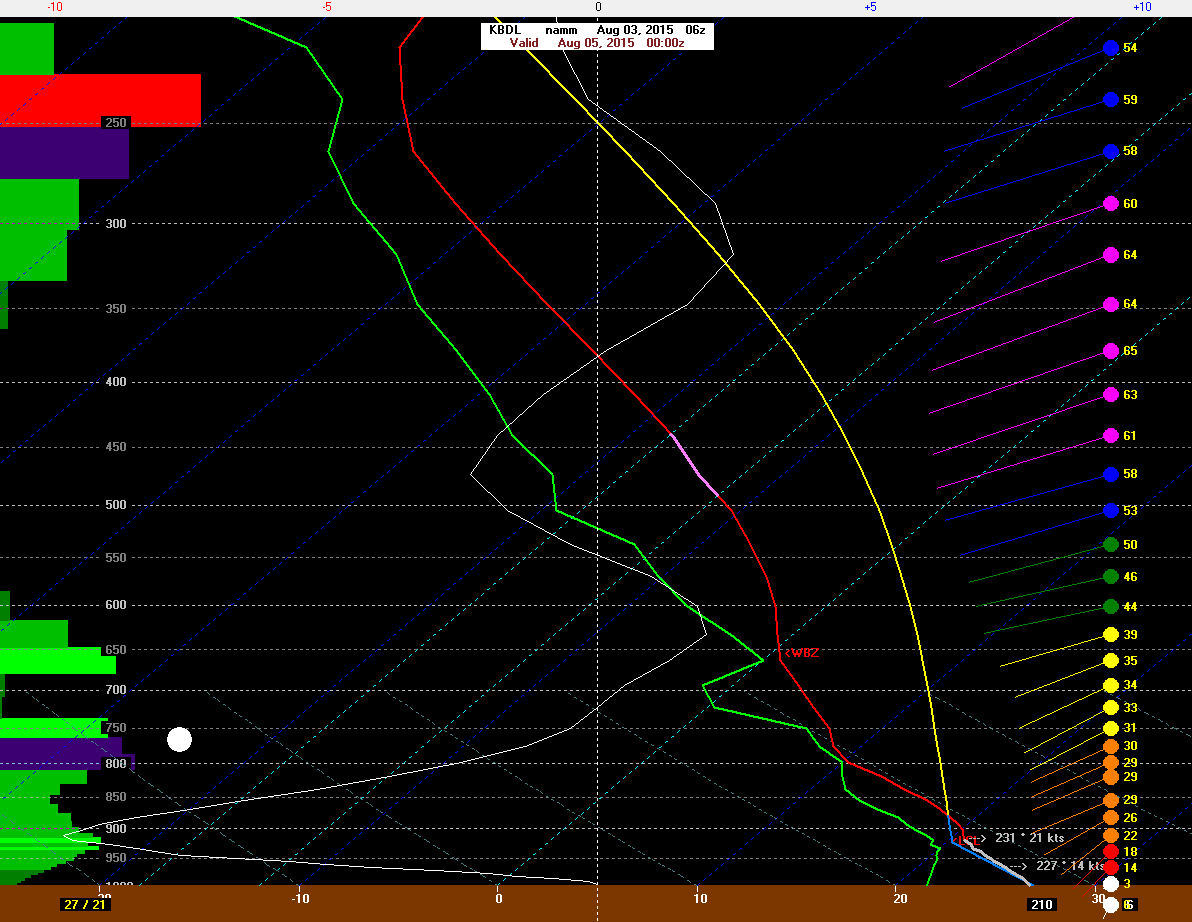Pick the yellow wind dot labeled 35
The image size is (1192, 922).
pos(1111,661)
